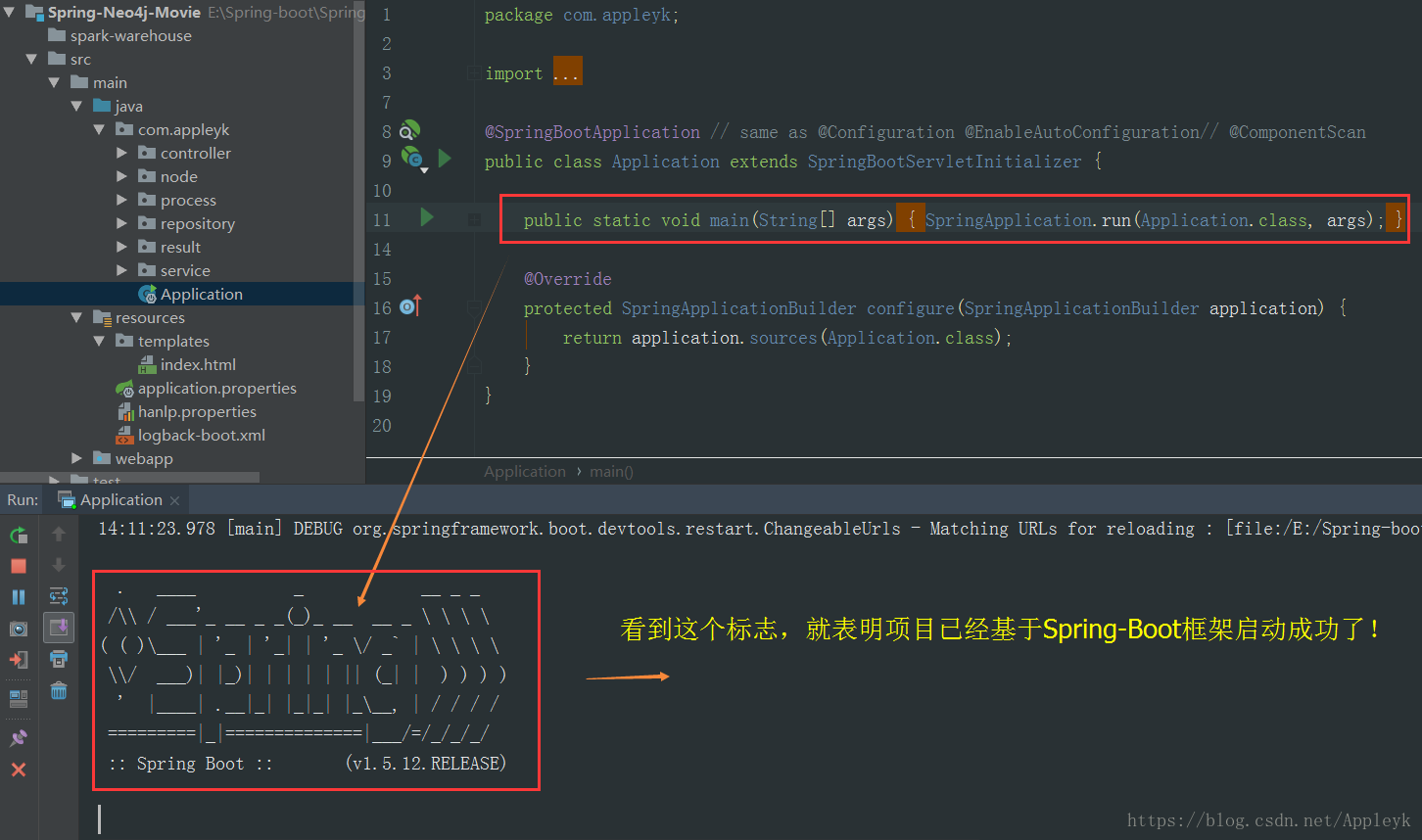Rerun the Application with the green rerun icon

[x=19, y=536]
